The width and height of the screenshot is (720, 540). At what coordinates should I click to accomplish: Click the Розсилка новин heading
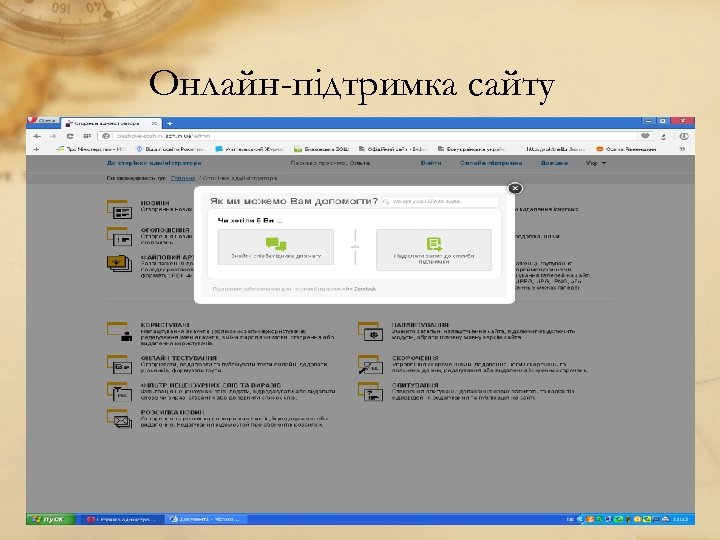172,412
